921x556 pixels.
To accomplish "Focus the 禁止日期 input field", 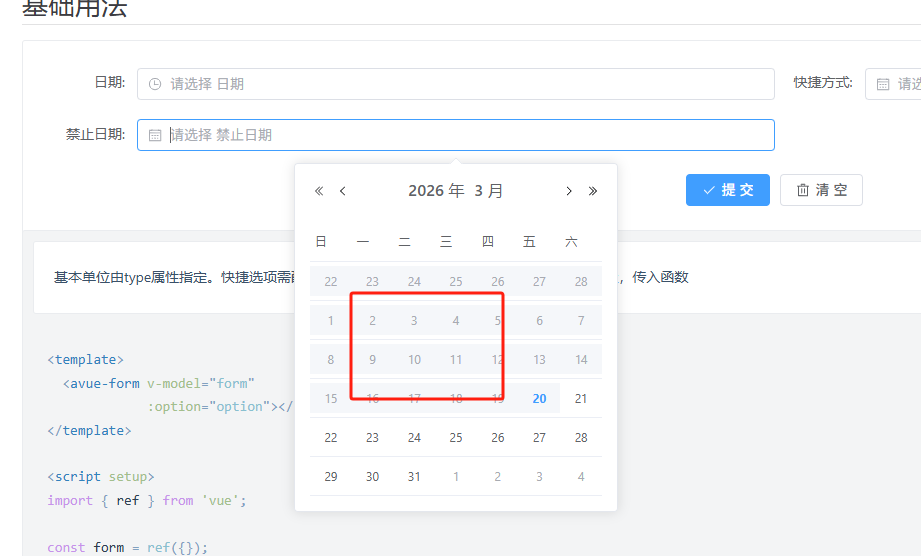I will coord(460,135).
